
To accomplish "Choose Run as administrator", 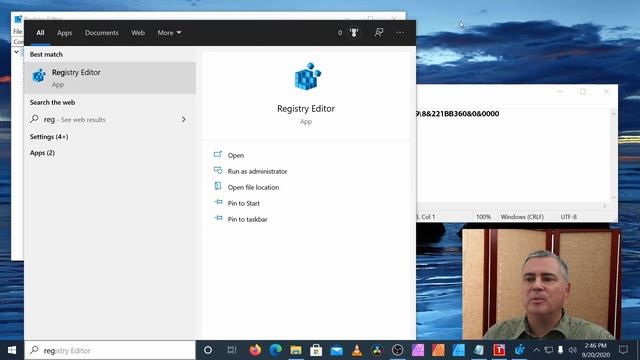I will point(257,171).
